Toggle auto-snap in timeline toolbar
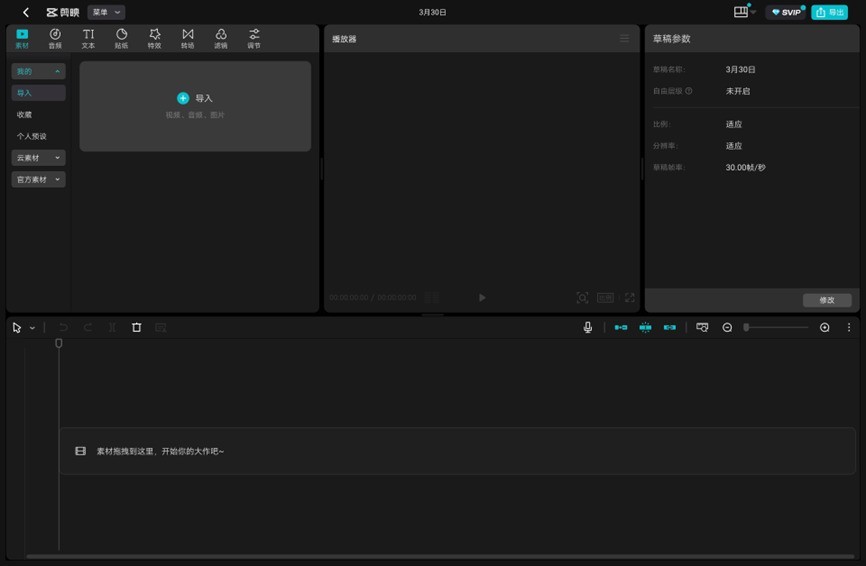Image resolution: width=866 pixels, height=566 pixels. coord(645,328)
